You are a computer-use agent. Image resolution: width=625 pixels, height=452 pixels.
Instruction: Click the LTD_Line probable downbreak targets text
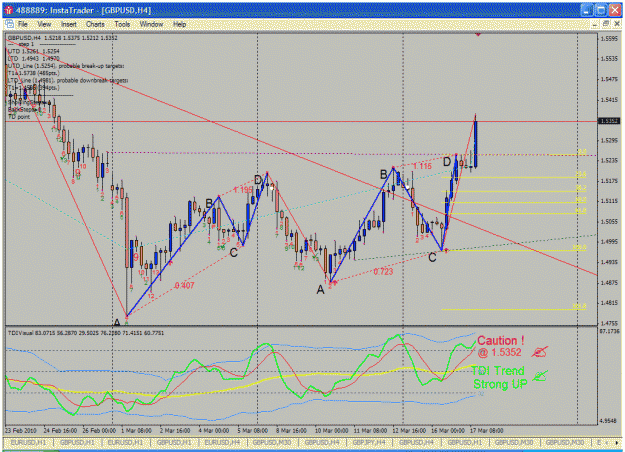click(x=68, y=80)
